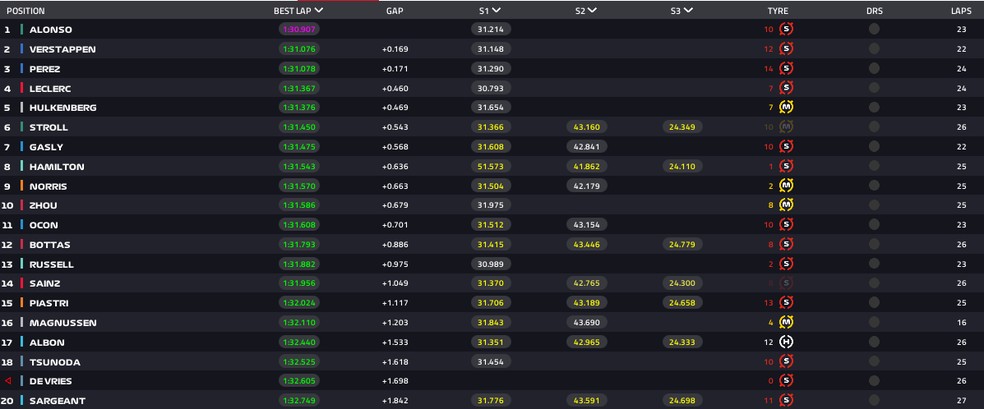This screenshot has height=409, width=984.
Task: Click Bottas's S3 time 24.779
Action: (682, 244)
